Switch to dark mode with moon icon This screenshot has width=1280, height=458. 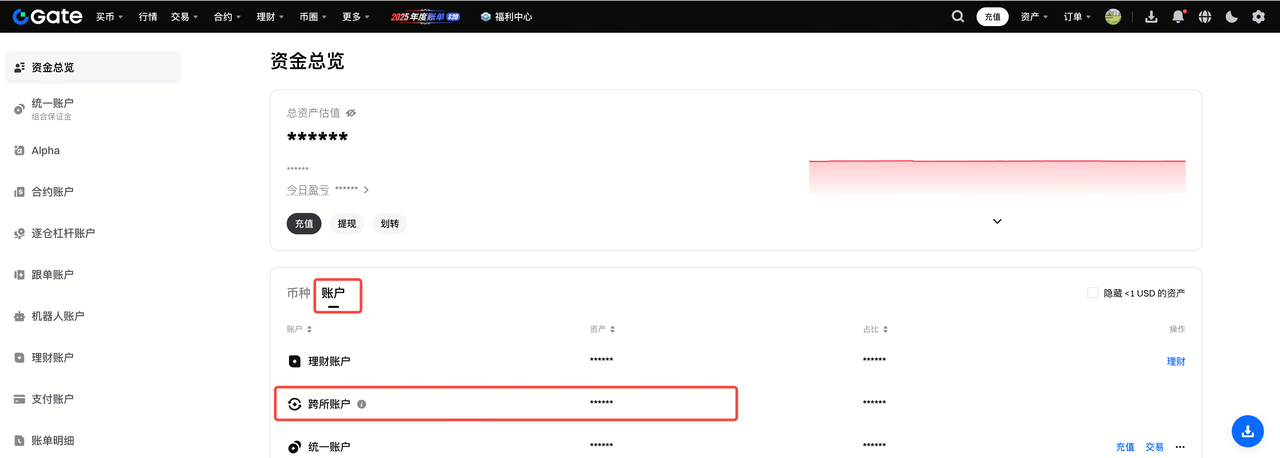click(1231, 17)
